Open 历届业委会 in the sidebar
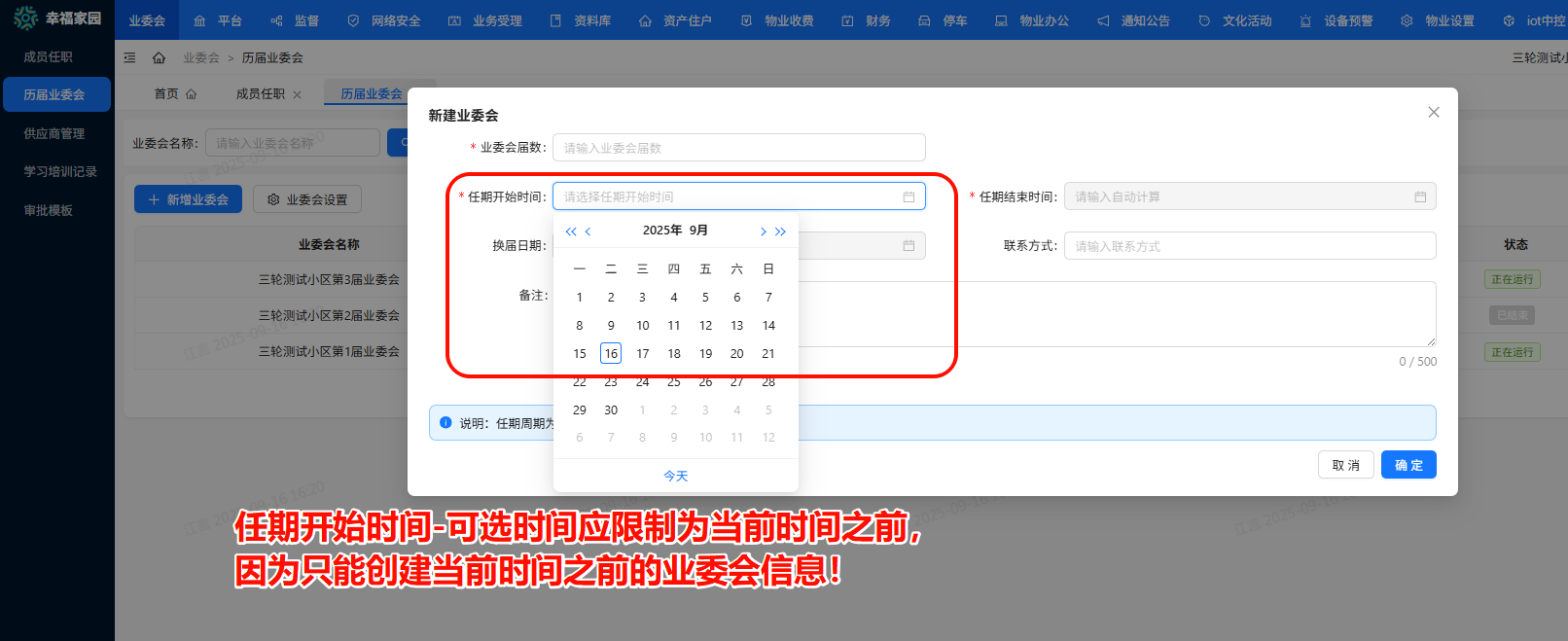 tap(55, 94)
